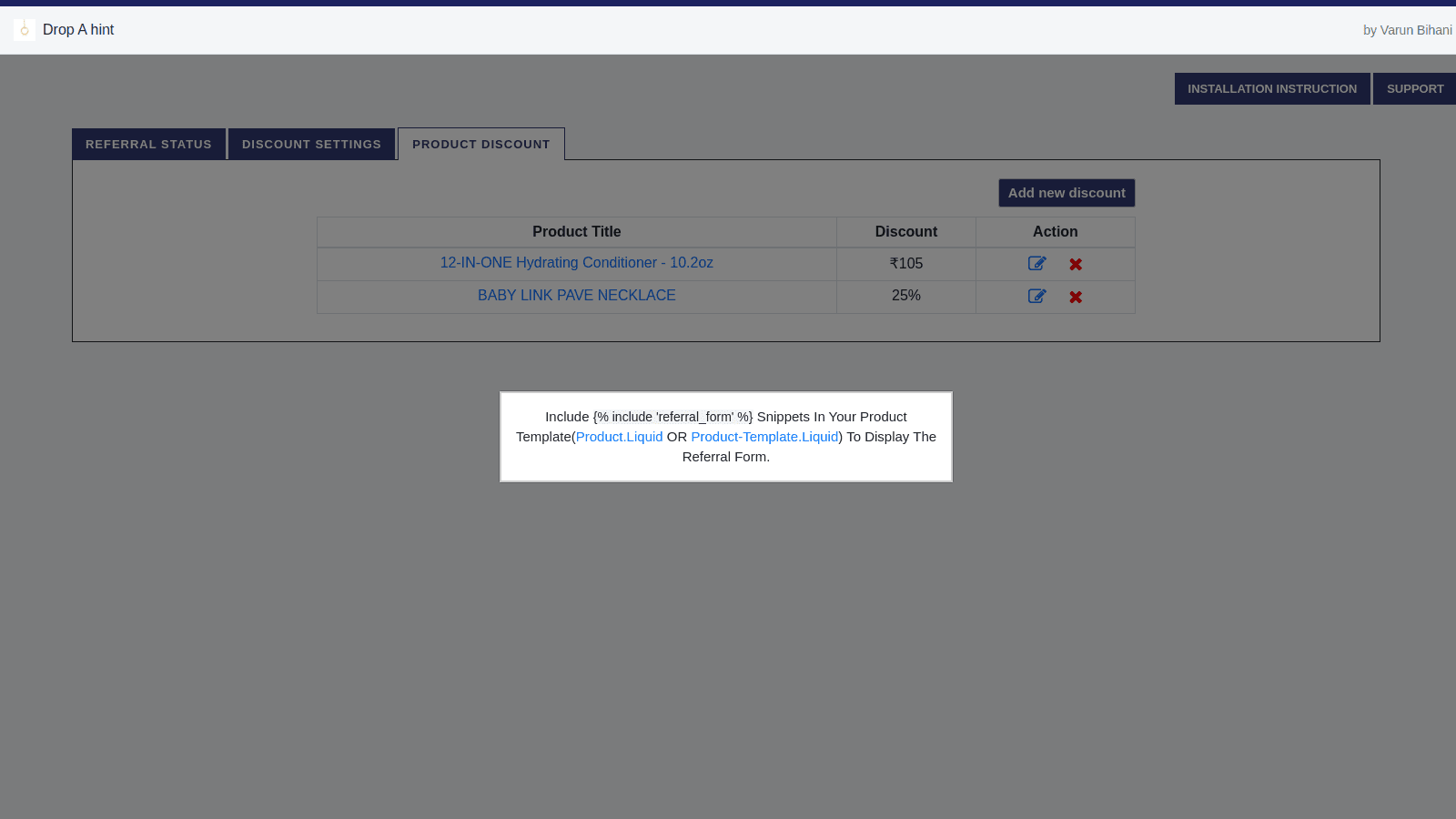The width and height of the screenshot is (1456, 819).
Task: Switch to the Referral Status tab
Action: pos(148,145)
